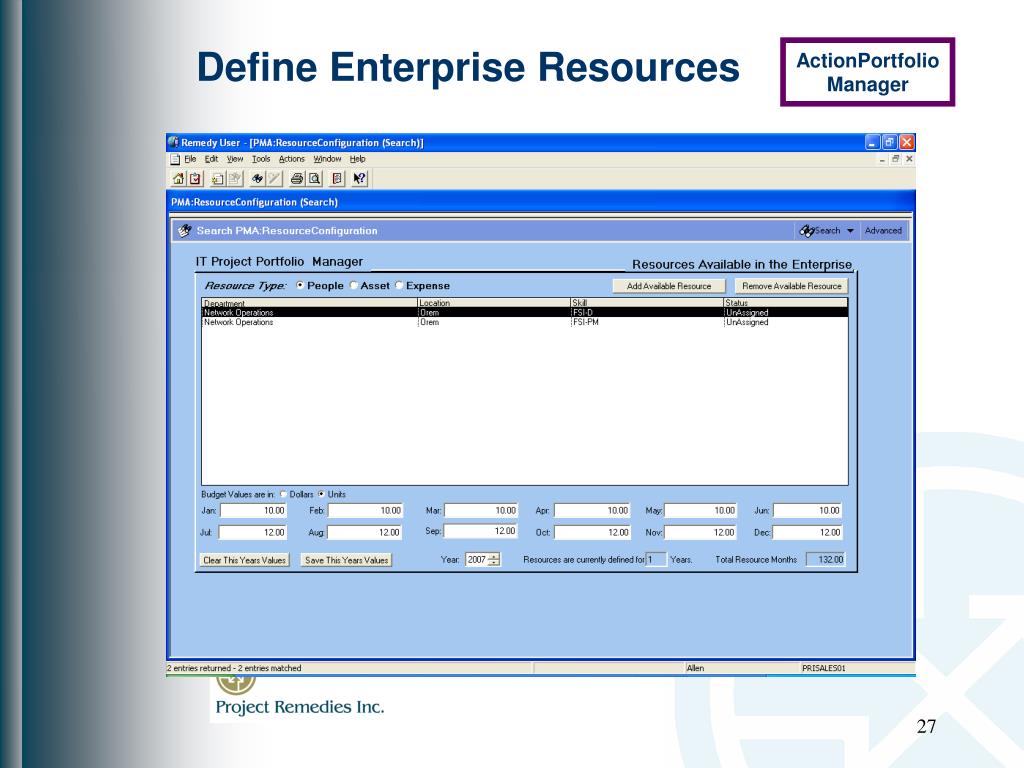Select the Asset resource type
1024x768 pixels.
pyautogui.click(x=354, y=285)
